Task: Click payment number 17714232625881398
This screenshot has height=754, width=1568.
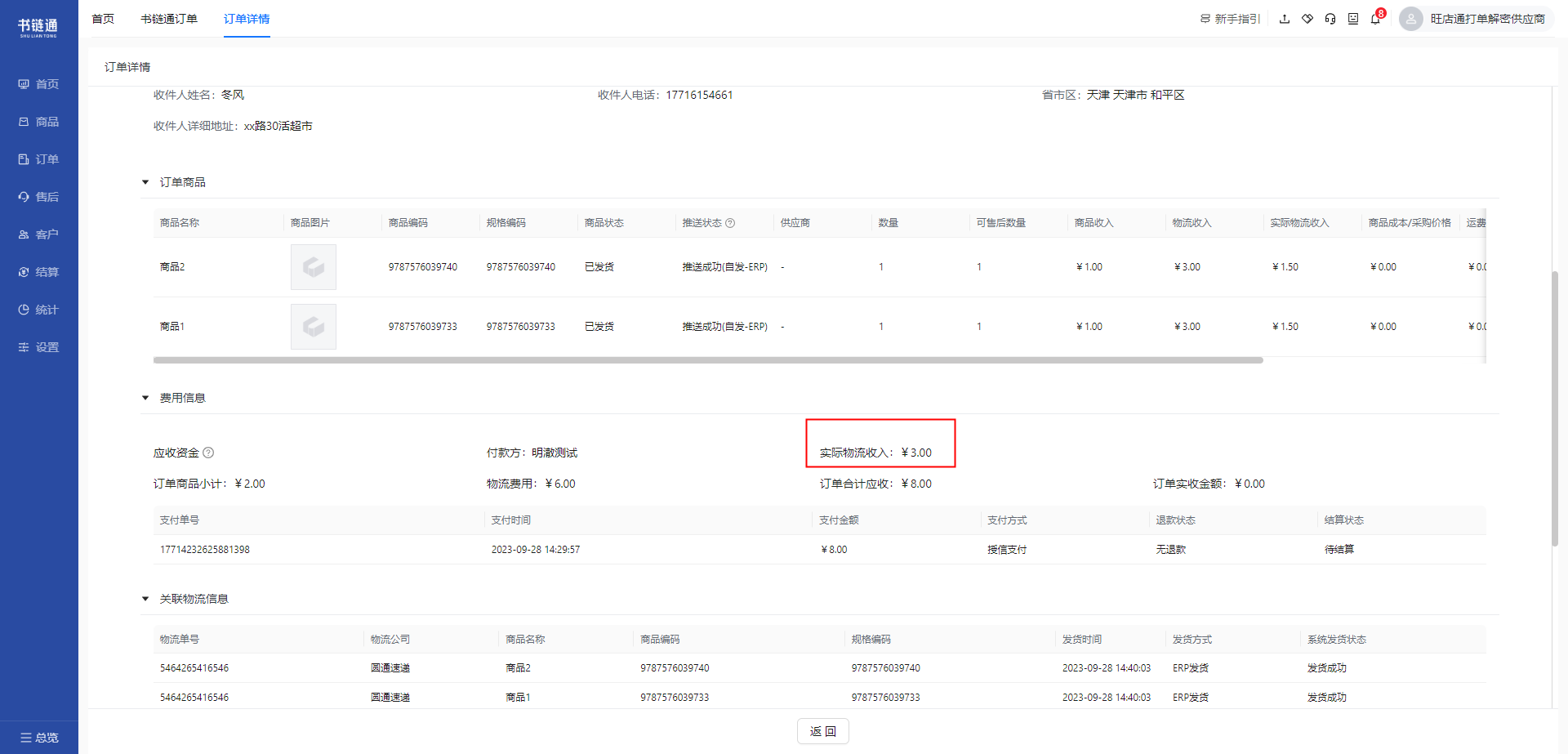Action: pos(205,550)
